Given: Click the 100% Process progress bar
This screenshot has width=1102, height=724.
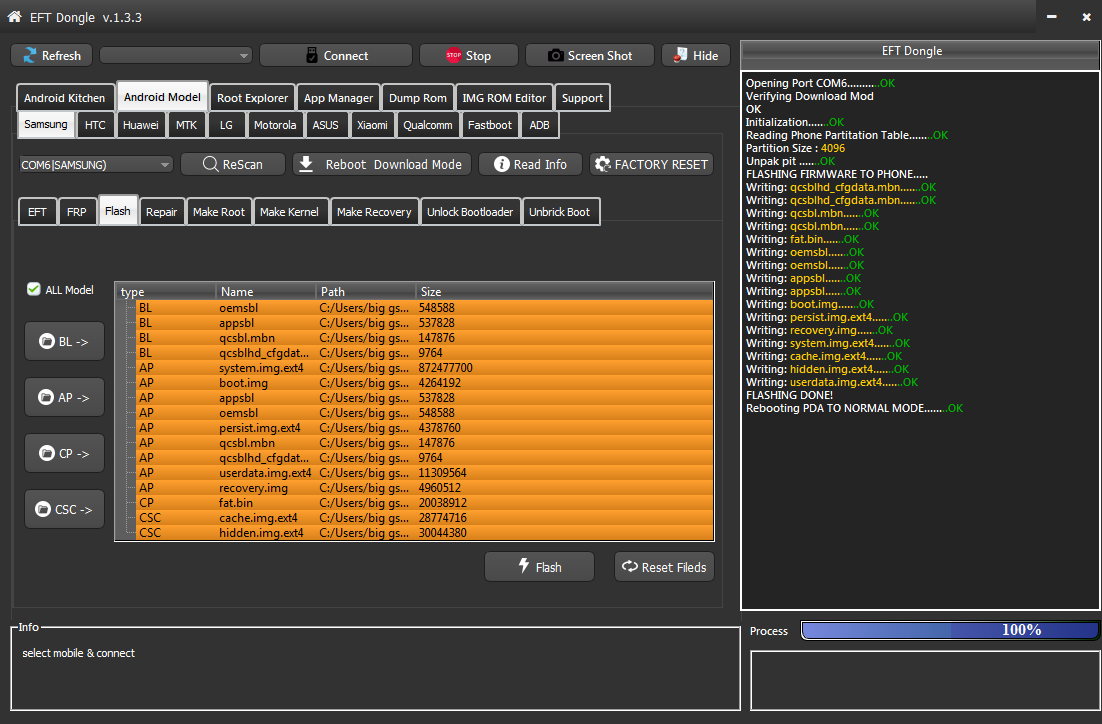Looking at the screenshot, I should [x=949, y=631].
